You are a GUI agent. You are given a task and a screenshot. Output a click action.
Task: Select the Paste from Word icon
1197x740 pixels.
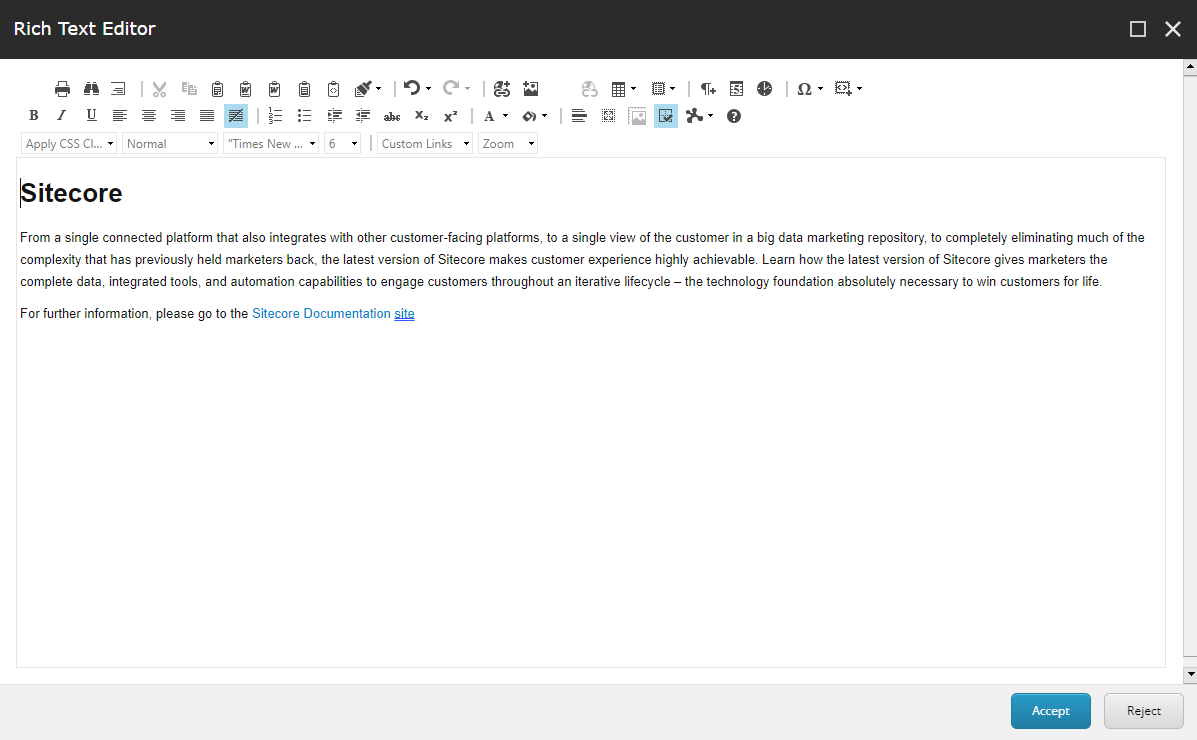pos(246,88)
